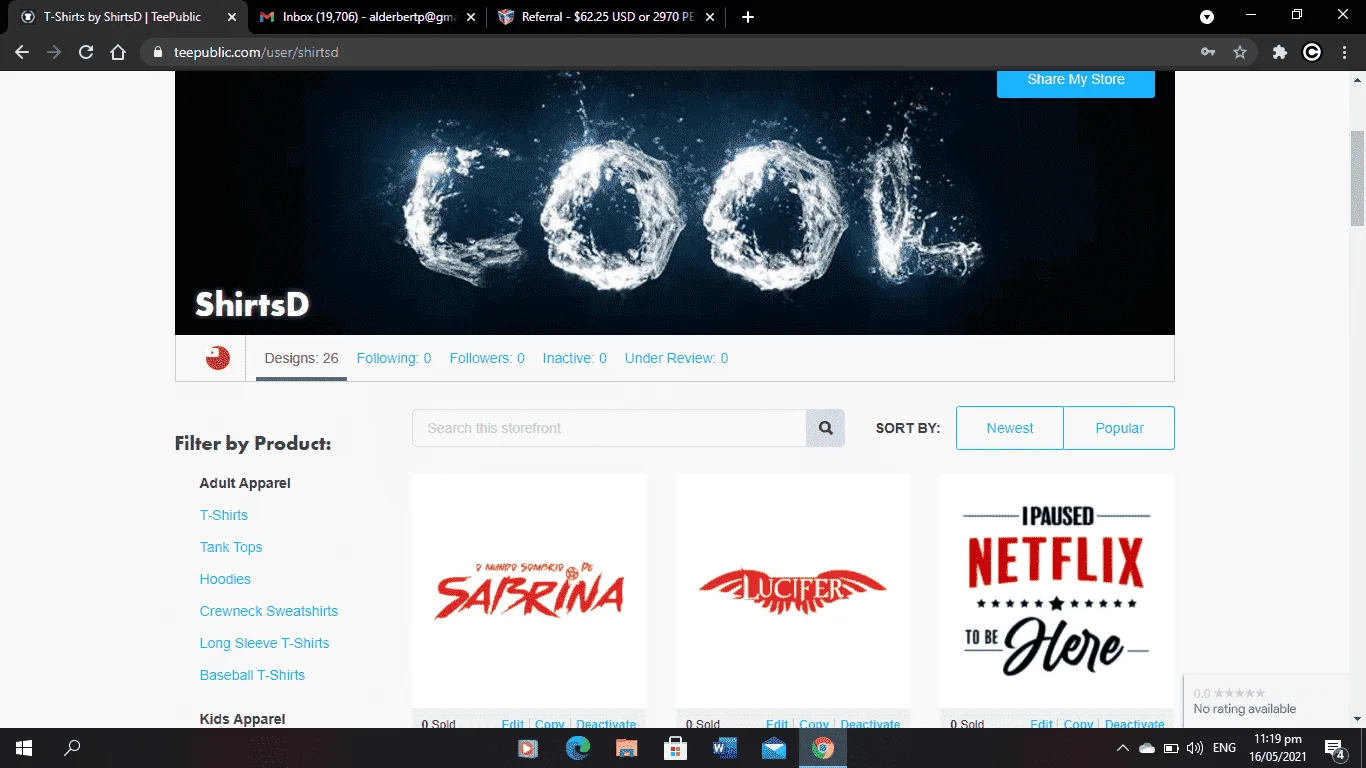Open the Followers: 0 tab
Viewport: 1366px width, 768px height.
coord(487,358)
